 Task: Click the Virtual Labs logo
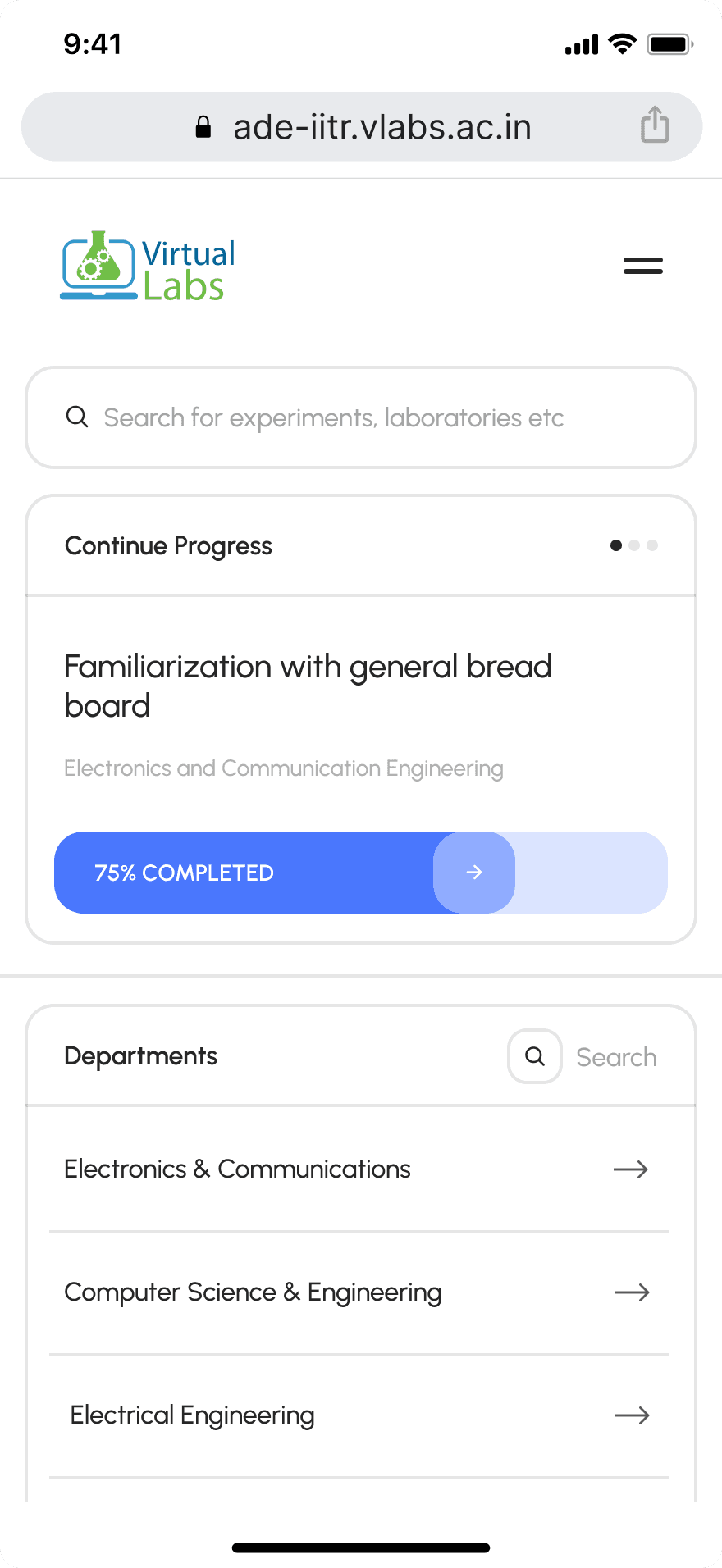pyautogui.click(x=148, y=267)
